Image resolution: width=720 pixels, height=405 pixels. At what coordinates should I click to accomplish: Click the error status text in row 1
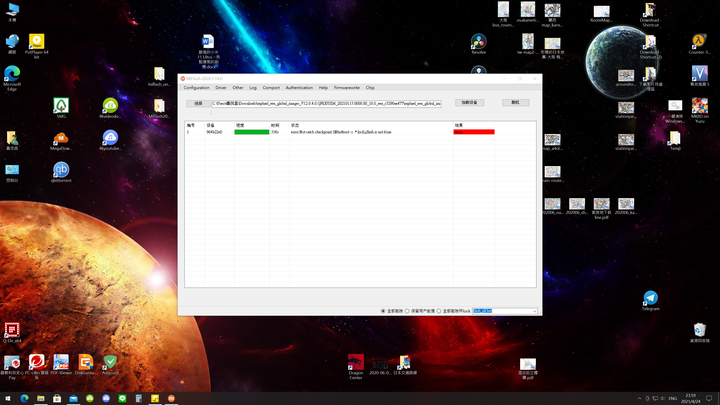point(341,132)
